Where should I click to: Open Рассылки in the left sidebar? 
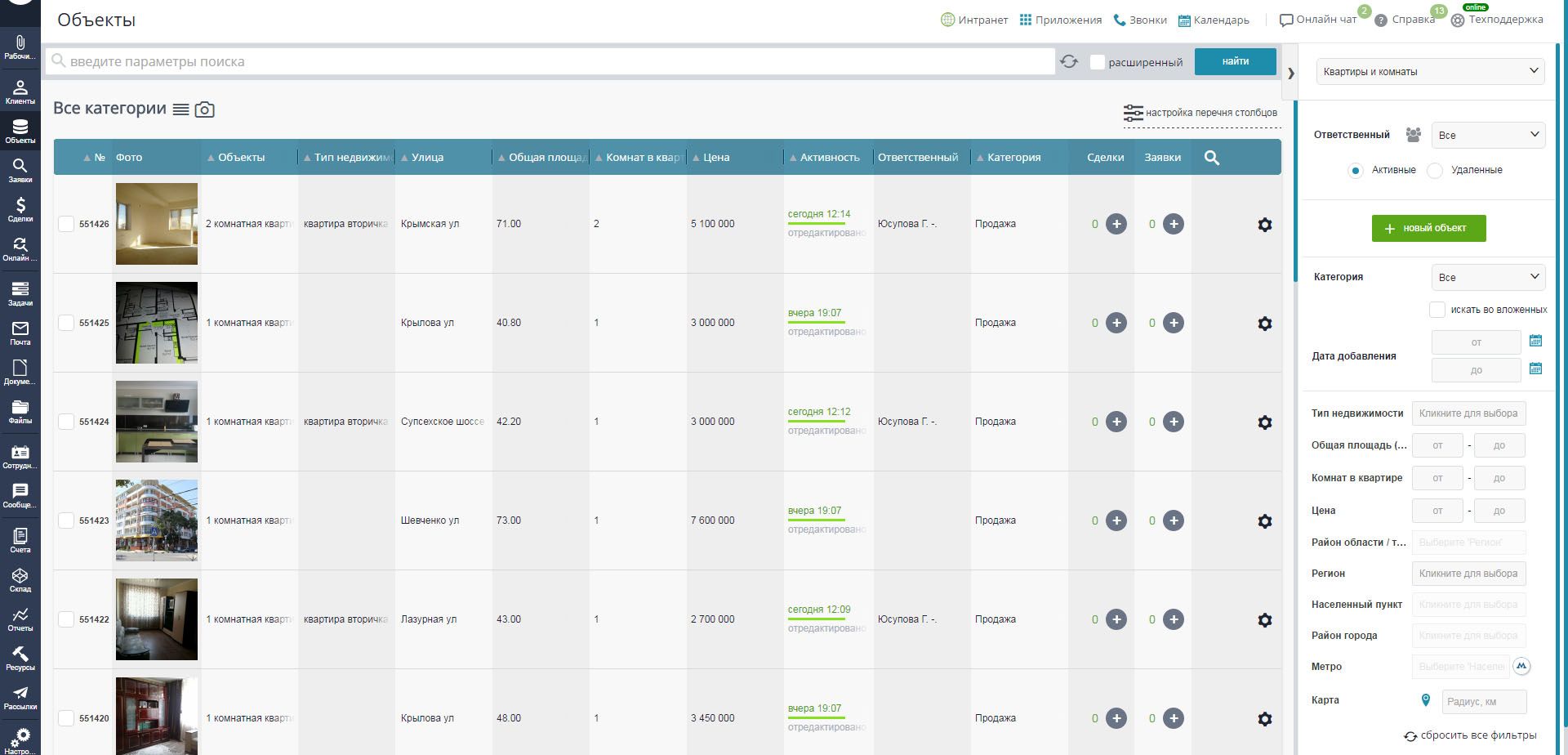pyautogui.click(x=20, y=698)
